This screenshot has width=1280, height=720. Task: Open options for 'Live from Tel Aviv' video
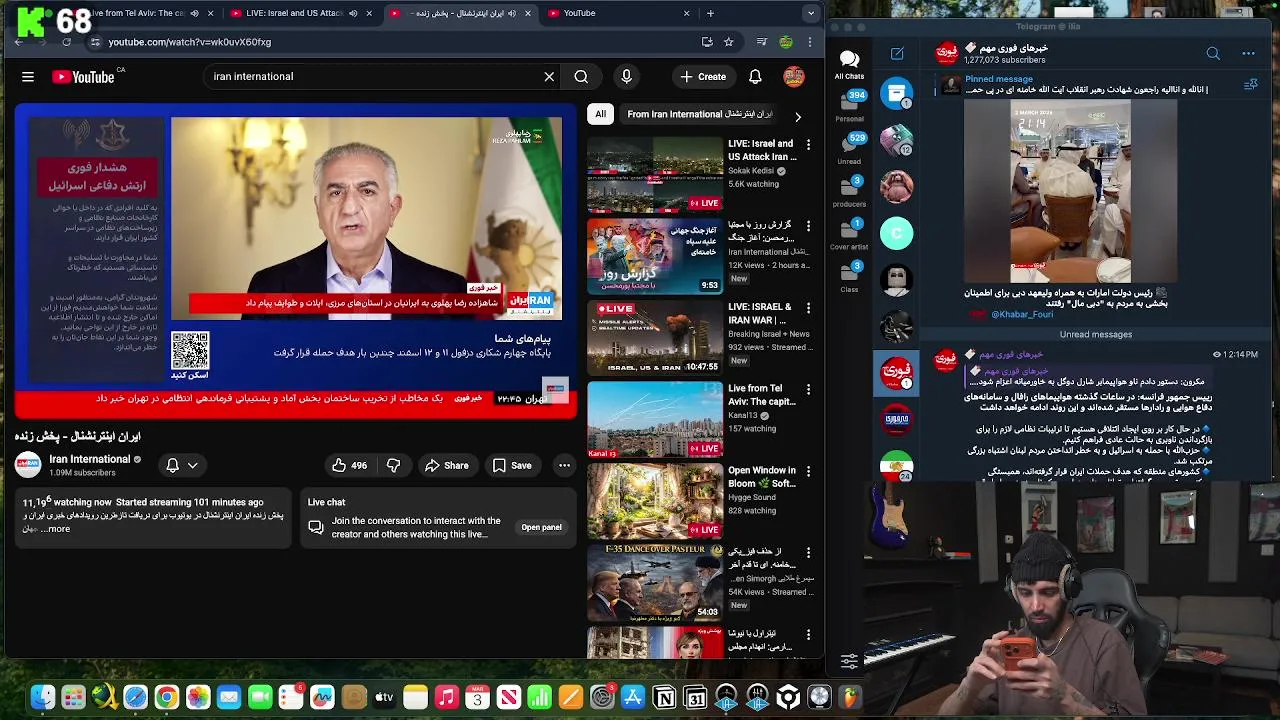(808, 389)
